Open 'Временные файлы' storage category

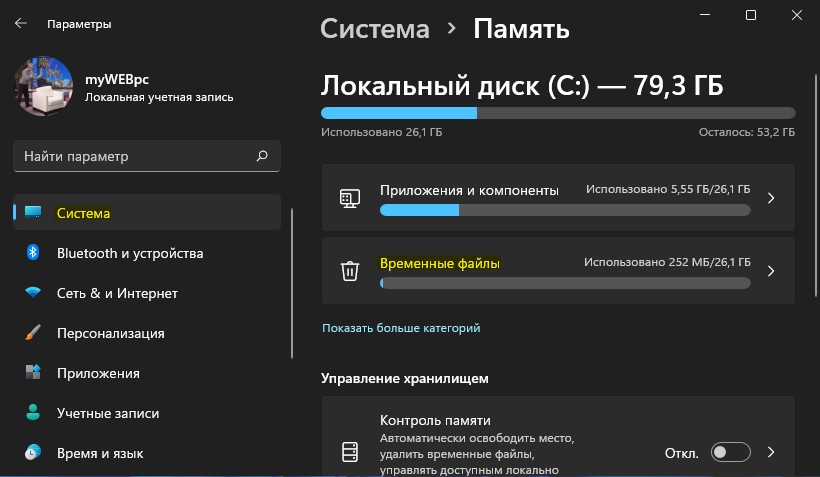coord(558,271)
